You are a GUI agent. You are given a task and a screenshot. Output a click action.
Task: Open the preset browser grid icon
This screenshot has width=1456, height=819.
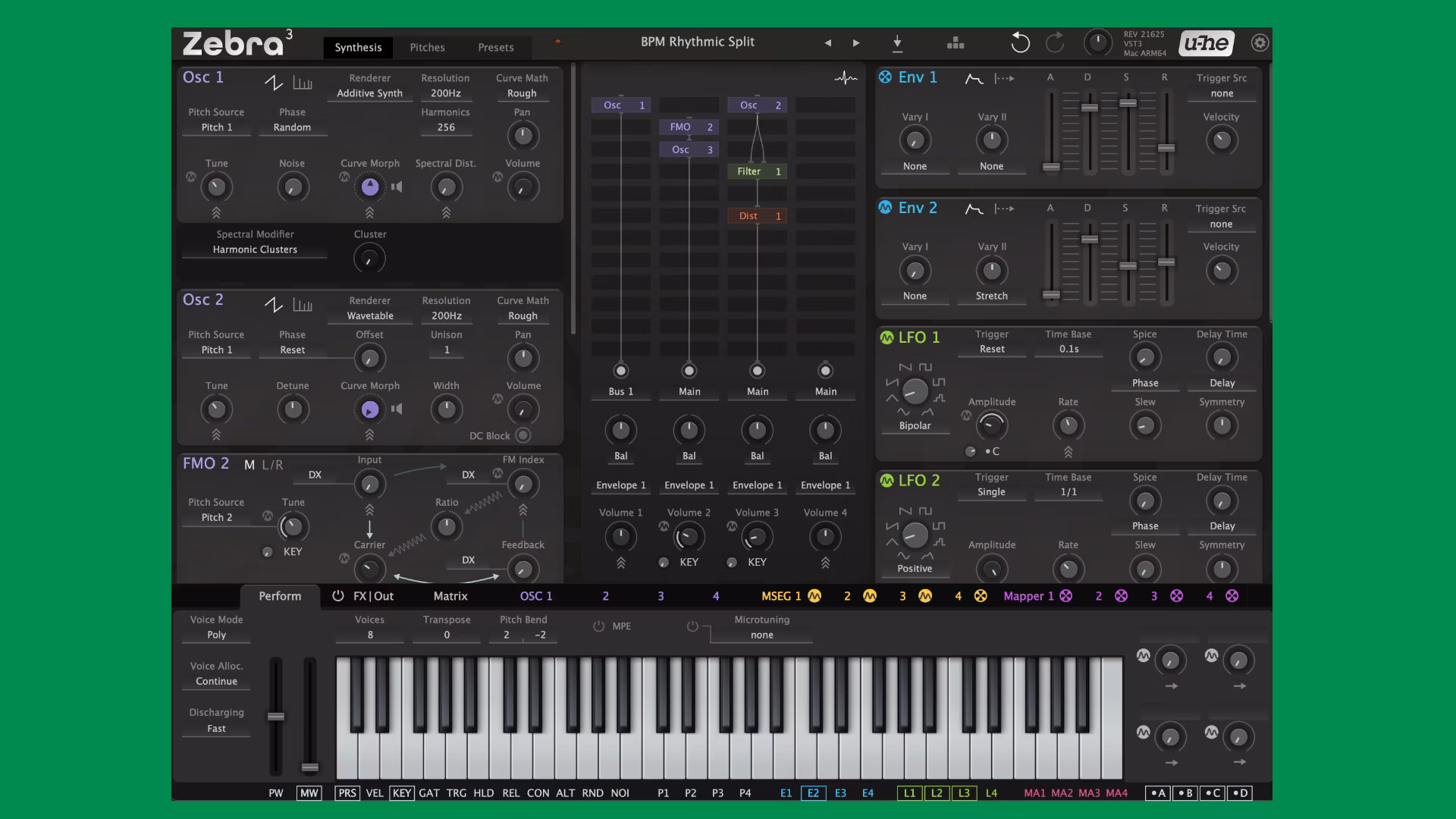[x=955, y=43]
